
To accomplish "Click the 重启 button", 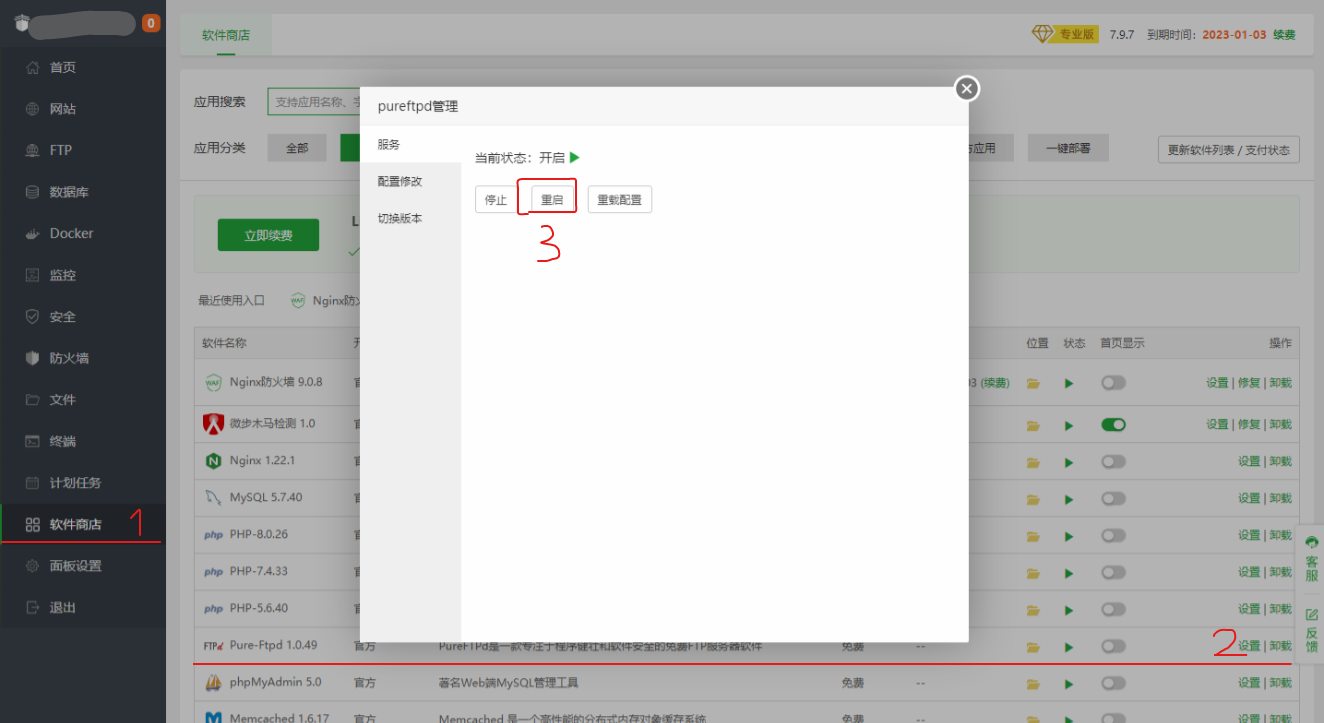I will tap(552, 199).
